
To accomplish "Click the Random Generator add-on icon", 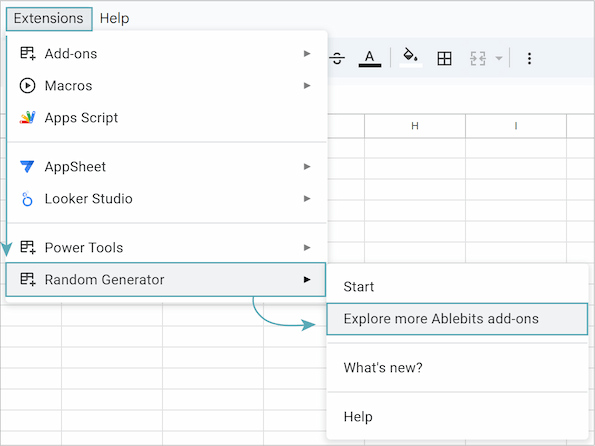I will click(28, 279).
